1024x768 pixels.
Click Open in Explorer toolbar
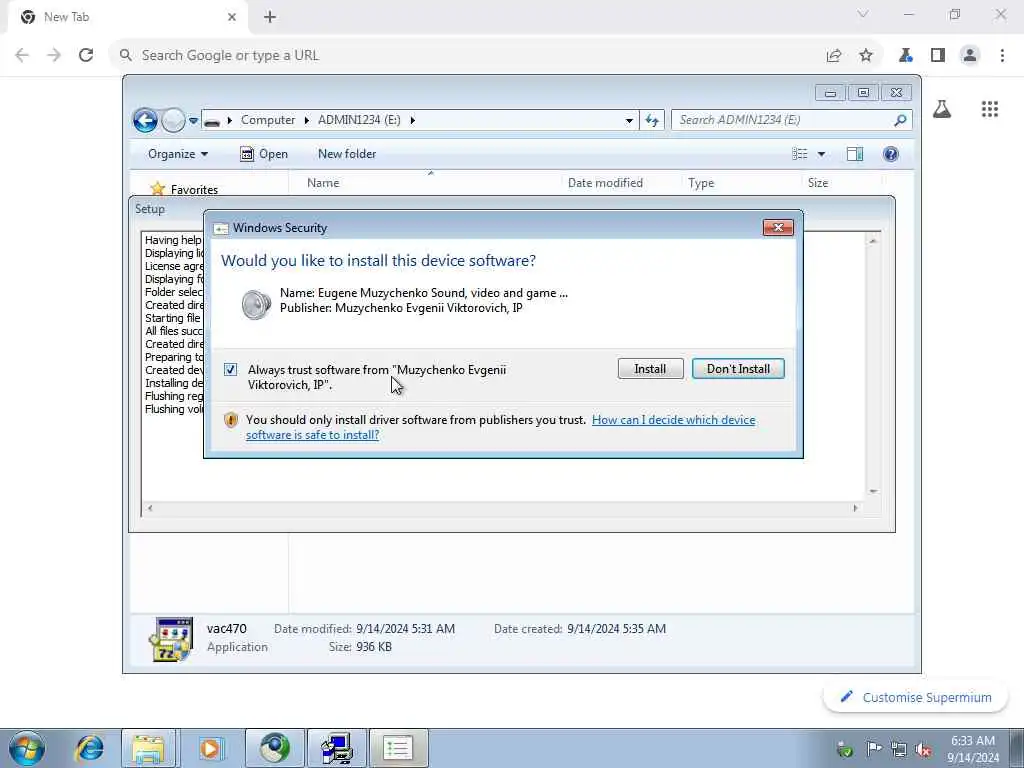coord(264,154)
